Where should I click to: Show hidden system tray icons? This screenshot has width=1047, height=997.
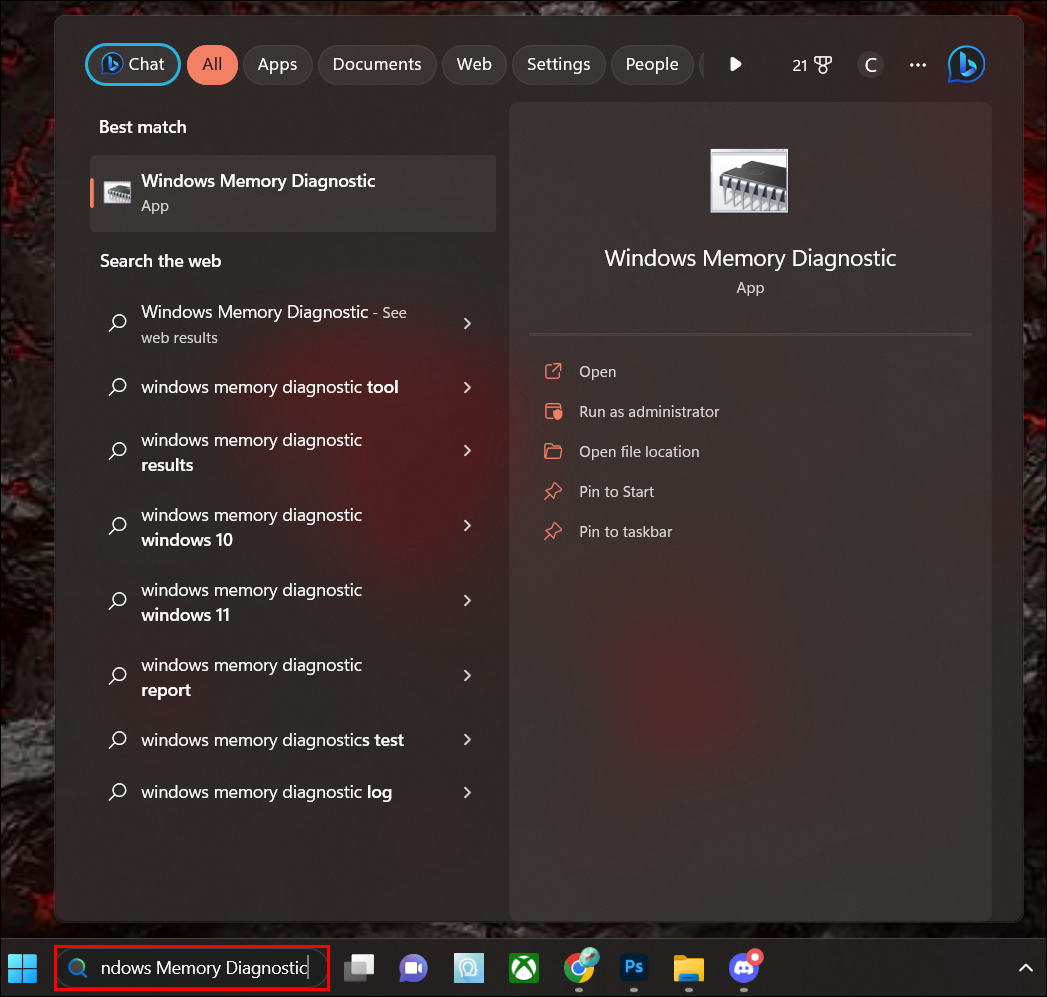pyautogui.click(x=1025, y=968)
